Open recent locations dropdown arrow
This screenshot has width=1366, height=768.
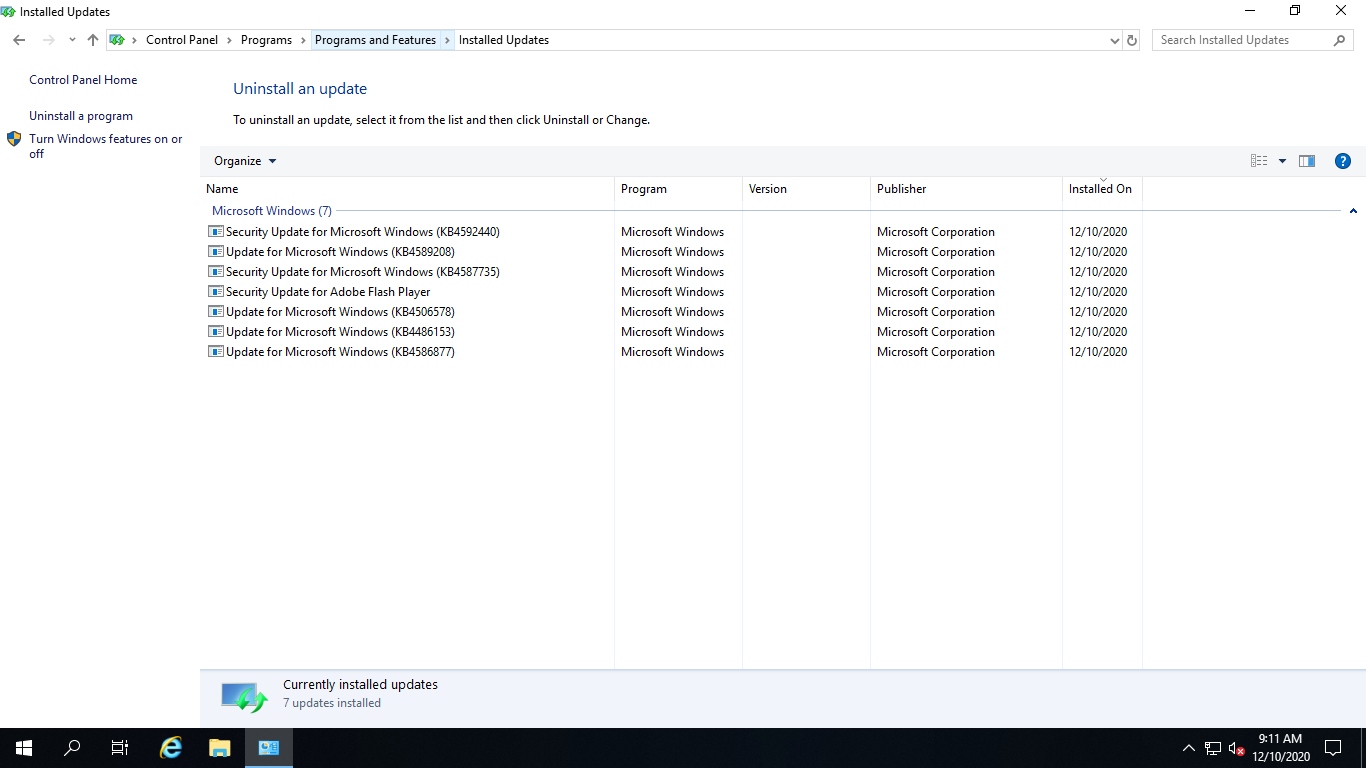pos(72,40)
